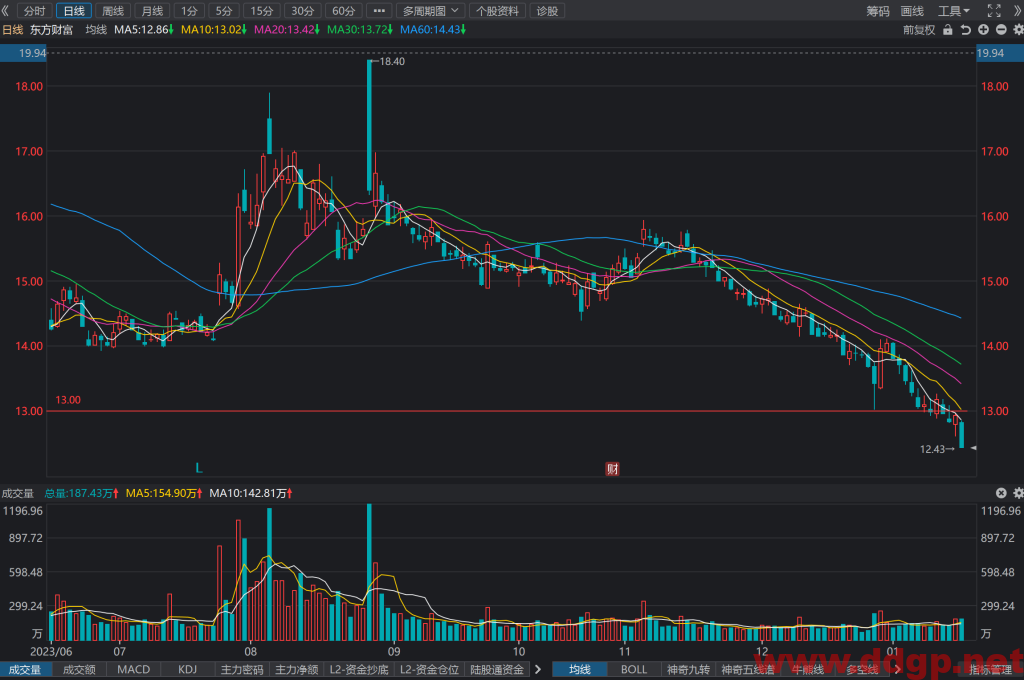
Task: Enter fullscreen chart mode
Action: (x=994, y=10)
